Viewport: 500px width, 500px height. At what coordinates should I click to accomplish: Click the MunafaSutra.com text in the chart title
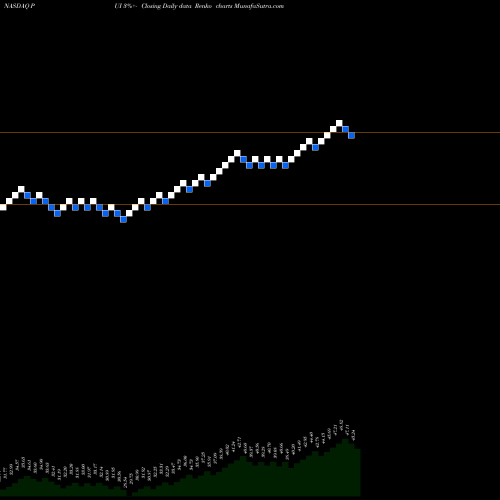click(x=259, y=6)
